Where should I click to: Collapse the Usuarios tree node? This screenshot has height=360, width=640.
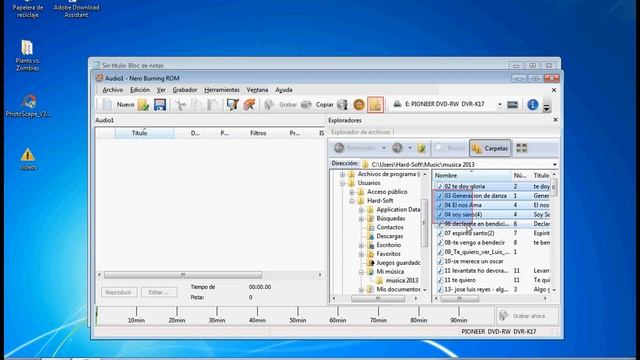342,183
